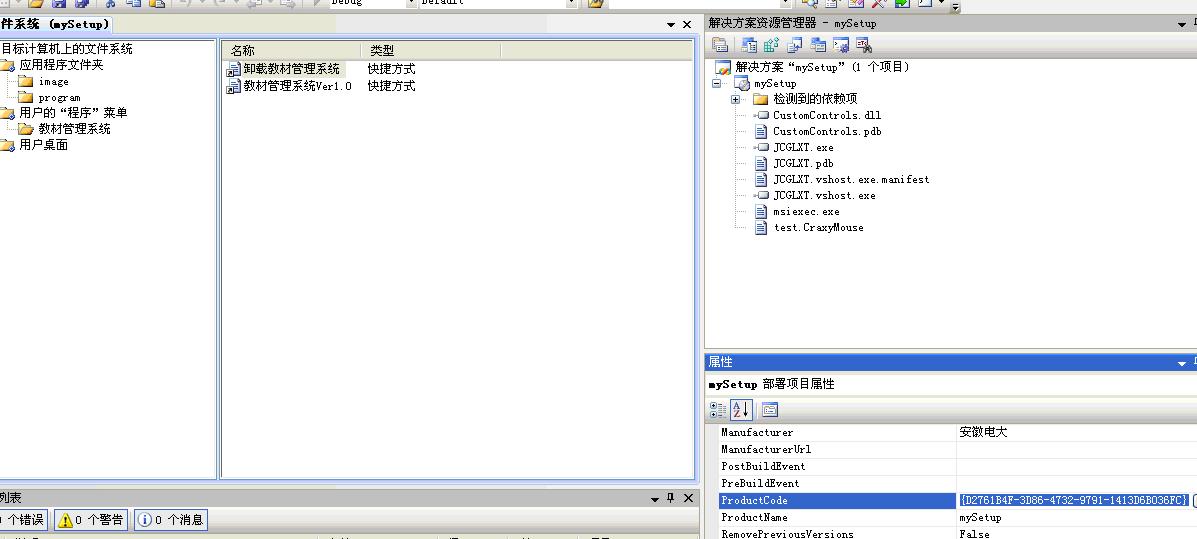
Task: Toggle the 0 个警告 warnings filter
Action: (90, 520)
